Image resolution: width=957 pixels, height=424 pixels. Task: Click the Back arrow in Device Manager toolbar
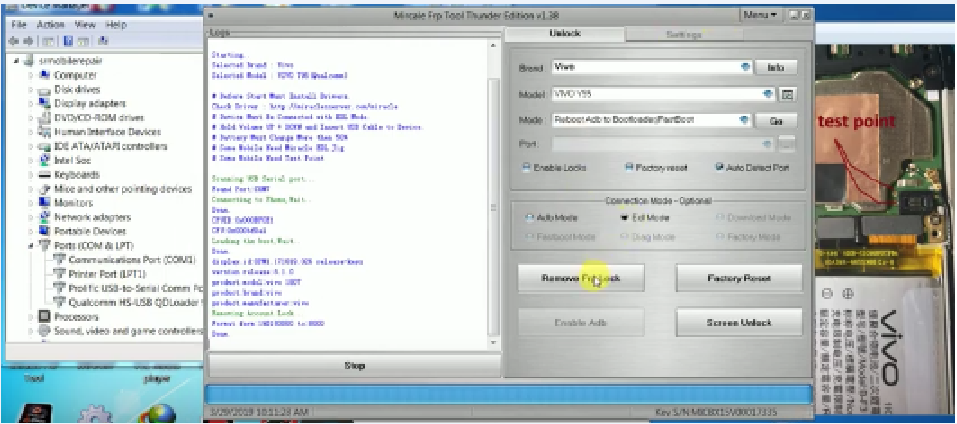coord(13,40)
